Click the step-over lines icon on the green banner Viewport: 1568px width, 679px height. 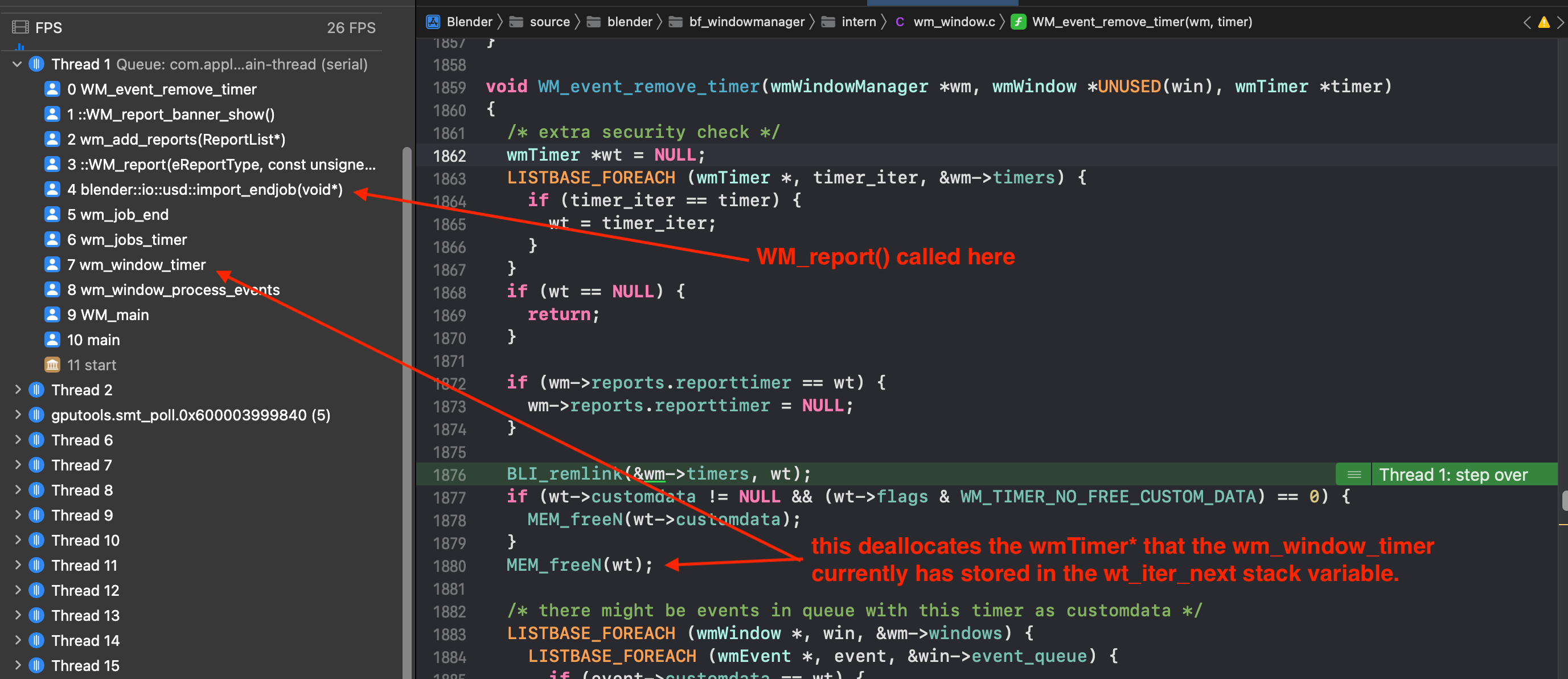coord(1353,475)
